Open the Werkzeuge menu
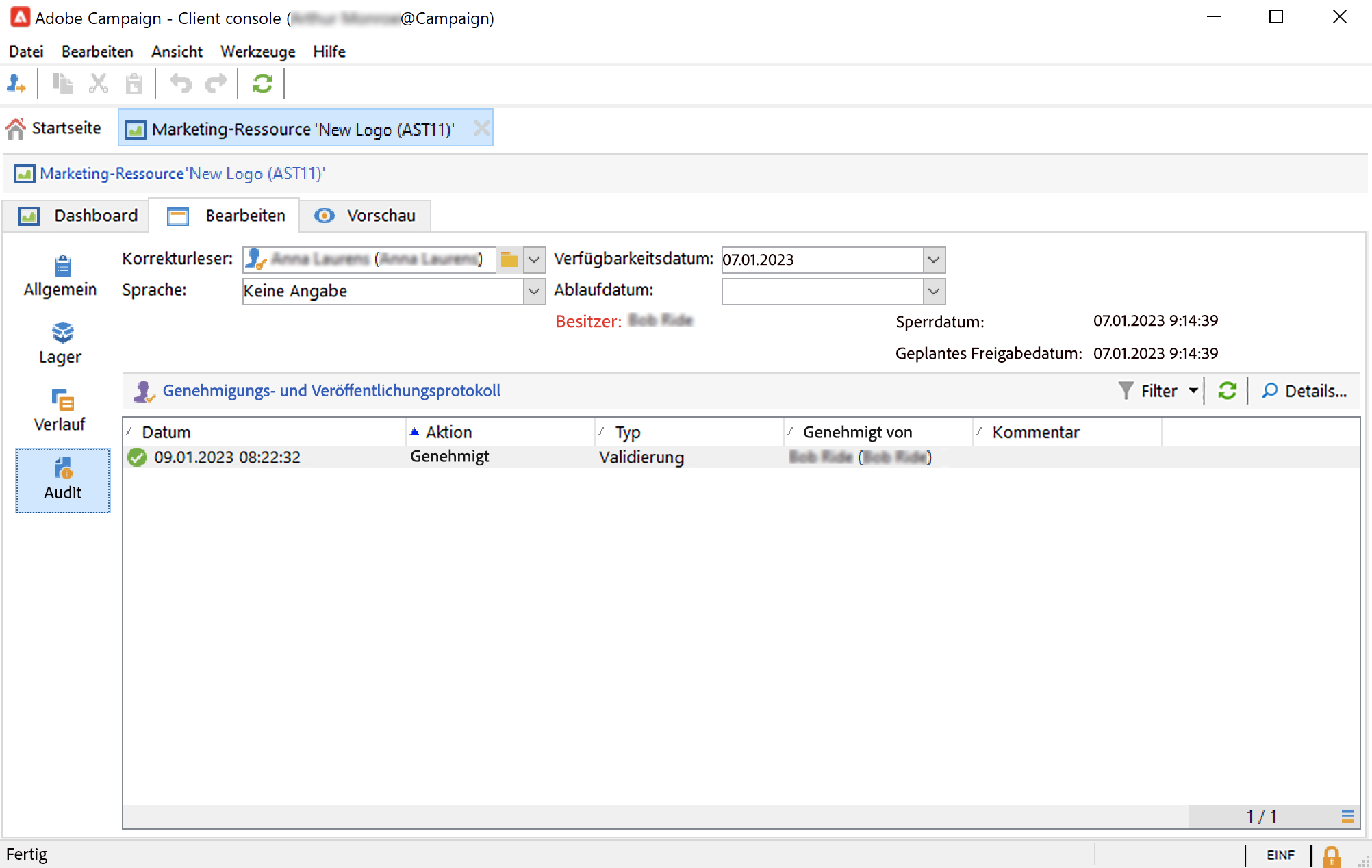The height and width of the screenshot is (868, 1372). coord(257,51)
